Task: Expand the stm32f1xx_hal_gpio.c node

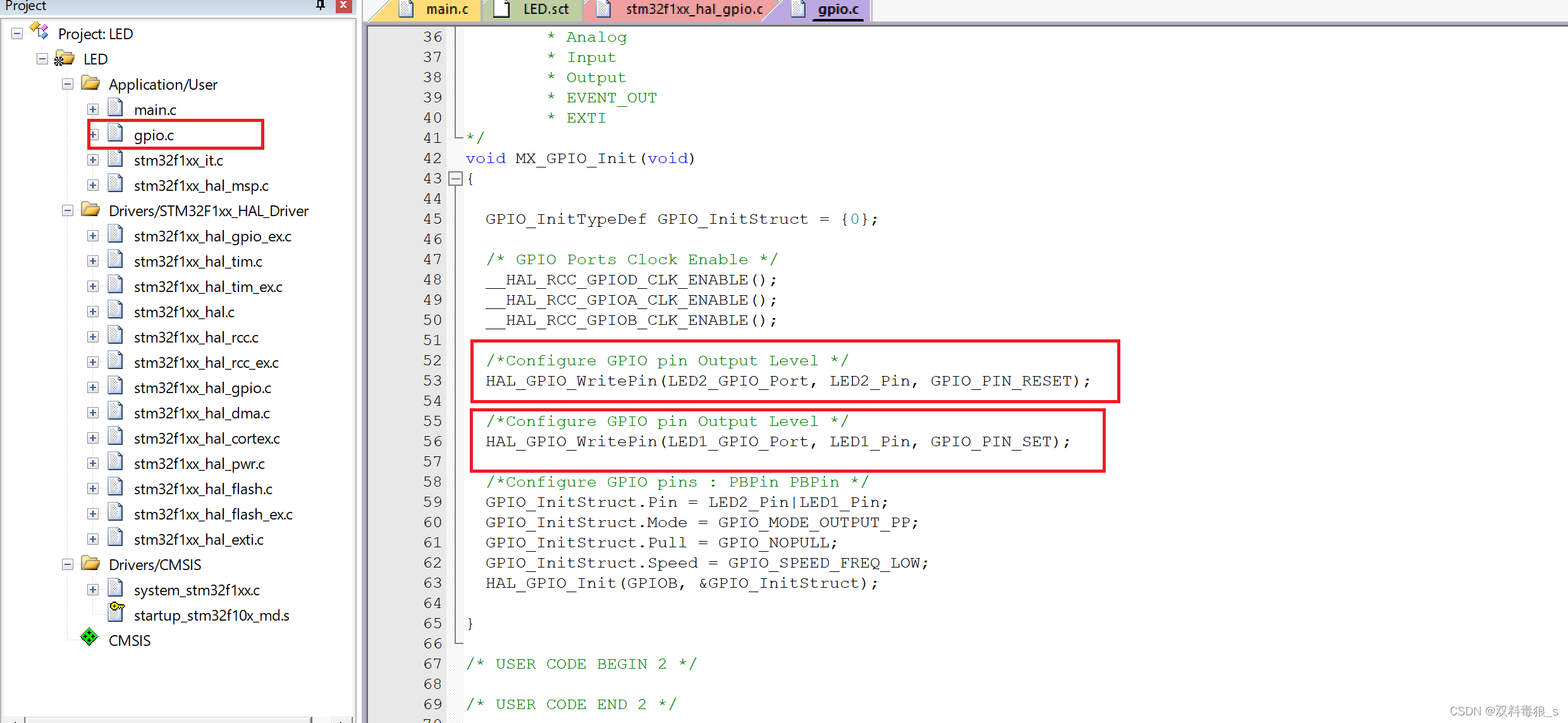Action: [93, 387]
